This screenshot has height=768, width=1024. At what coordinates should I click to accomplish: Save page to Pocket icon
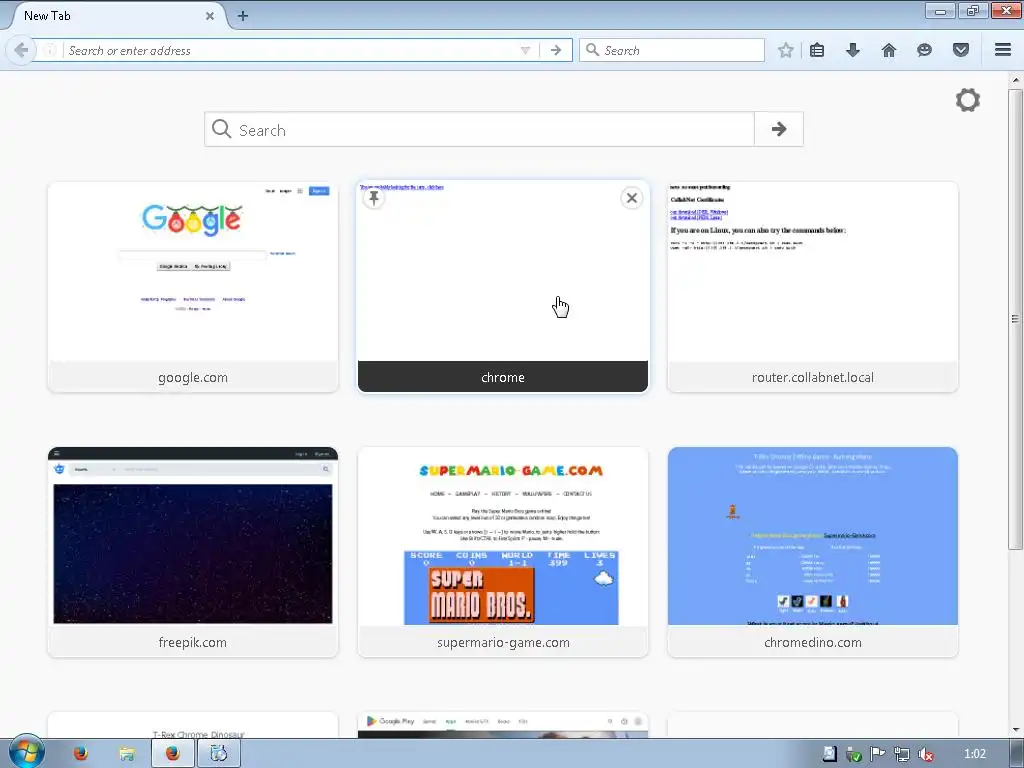(x=961, y=50)
